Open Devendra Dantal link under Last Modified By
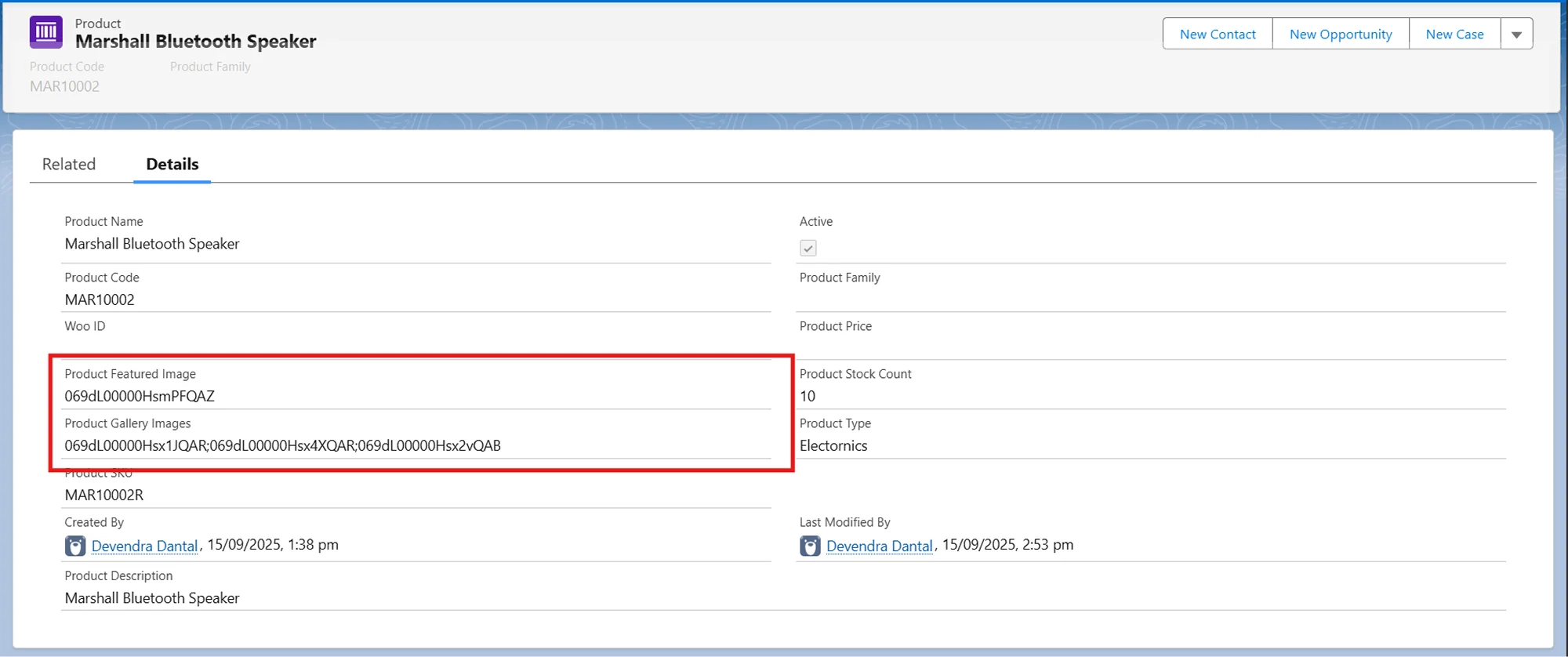The width and height of the screenshot is (1568, 657). click(879, 546)
